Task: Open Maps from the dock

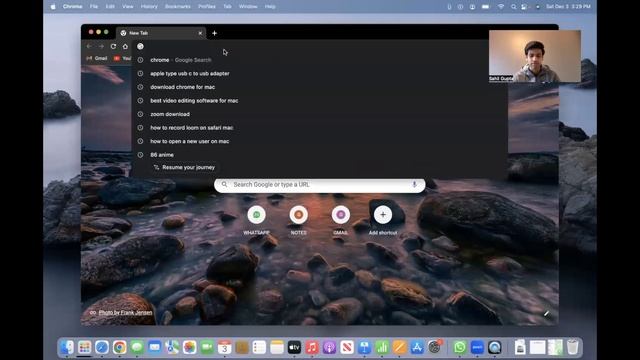Action: coord(172,347)
